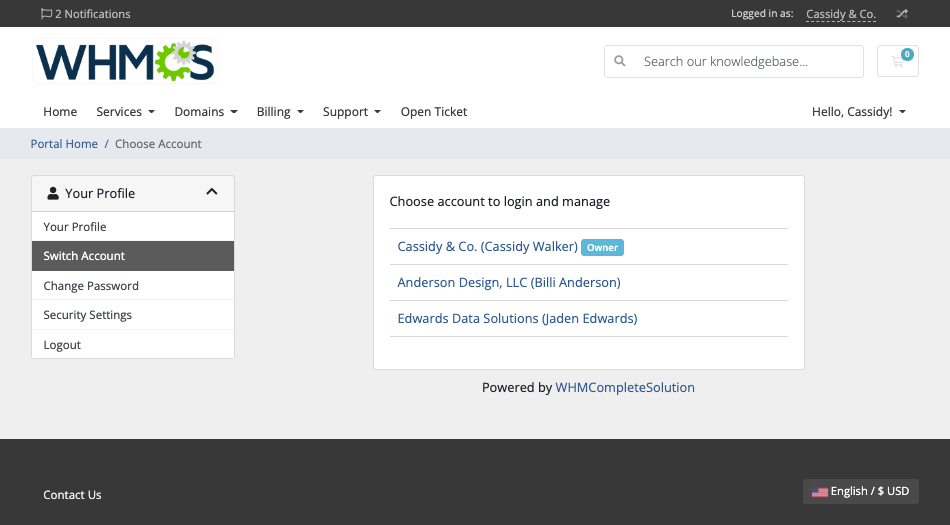Click the Your Profile person icon
This screenshot has height=525, width=950.
pos(53,193)
